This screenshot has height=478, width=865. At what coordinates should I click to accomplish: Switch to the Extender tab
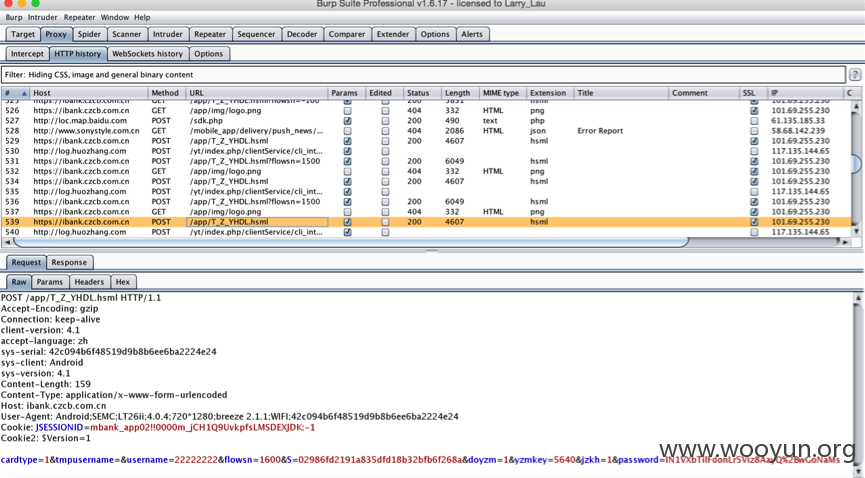[393, 34]
